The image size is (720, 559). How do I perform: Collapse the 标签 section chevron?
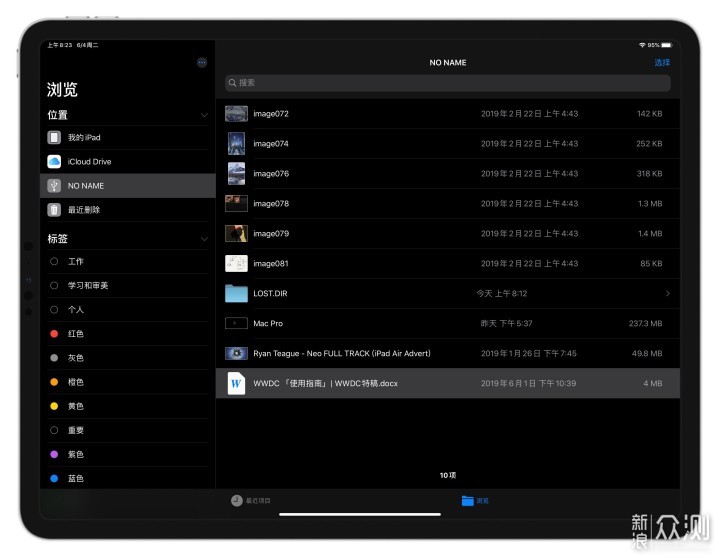point(204,240)
